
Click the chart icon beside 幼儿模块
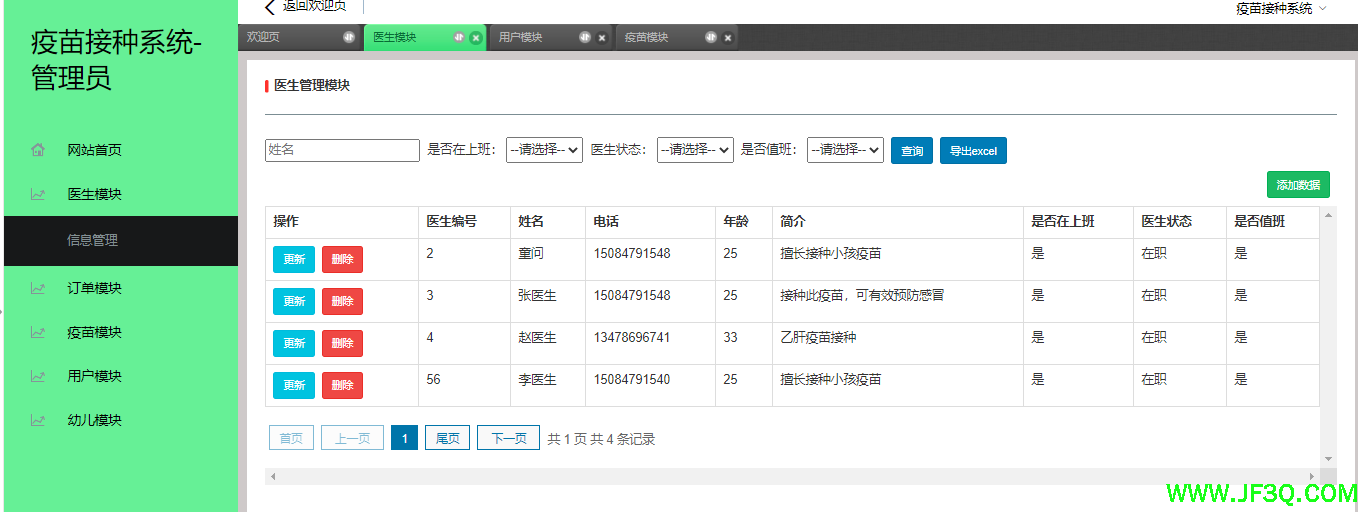tap(38, 420)
